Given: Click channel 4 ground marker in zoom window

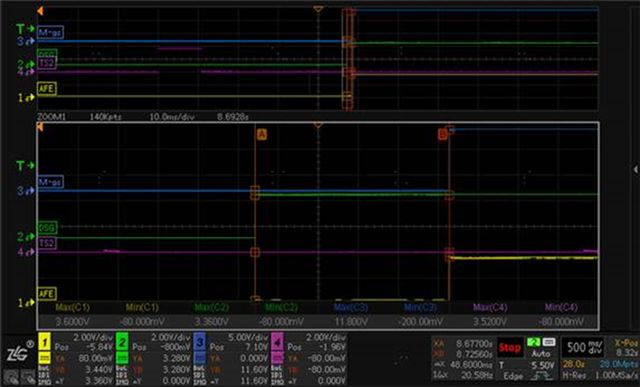Looking at the screenshot, I should pos(26,252).
